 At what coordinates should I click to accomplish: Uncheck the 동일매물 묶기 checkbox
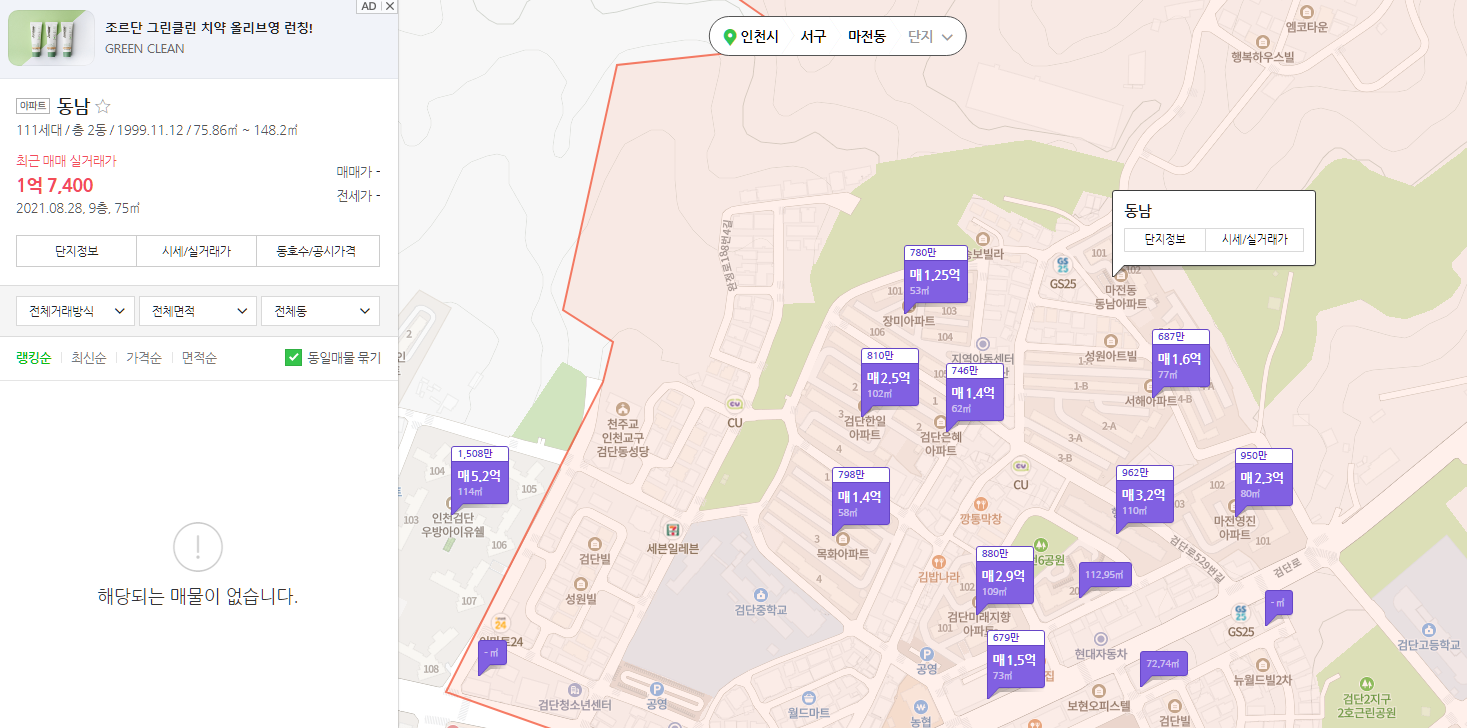[x=292, y=356]
